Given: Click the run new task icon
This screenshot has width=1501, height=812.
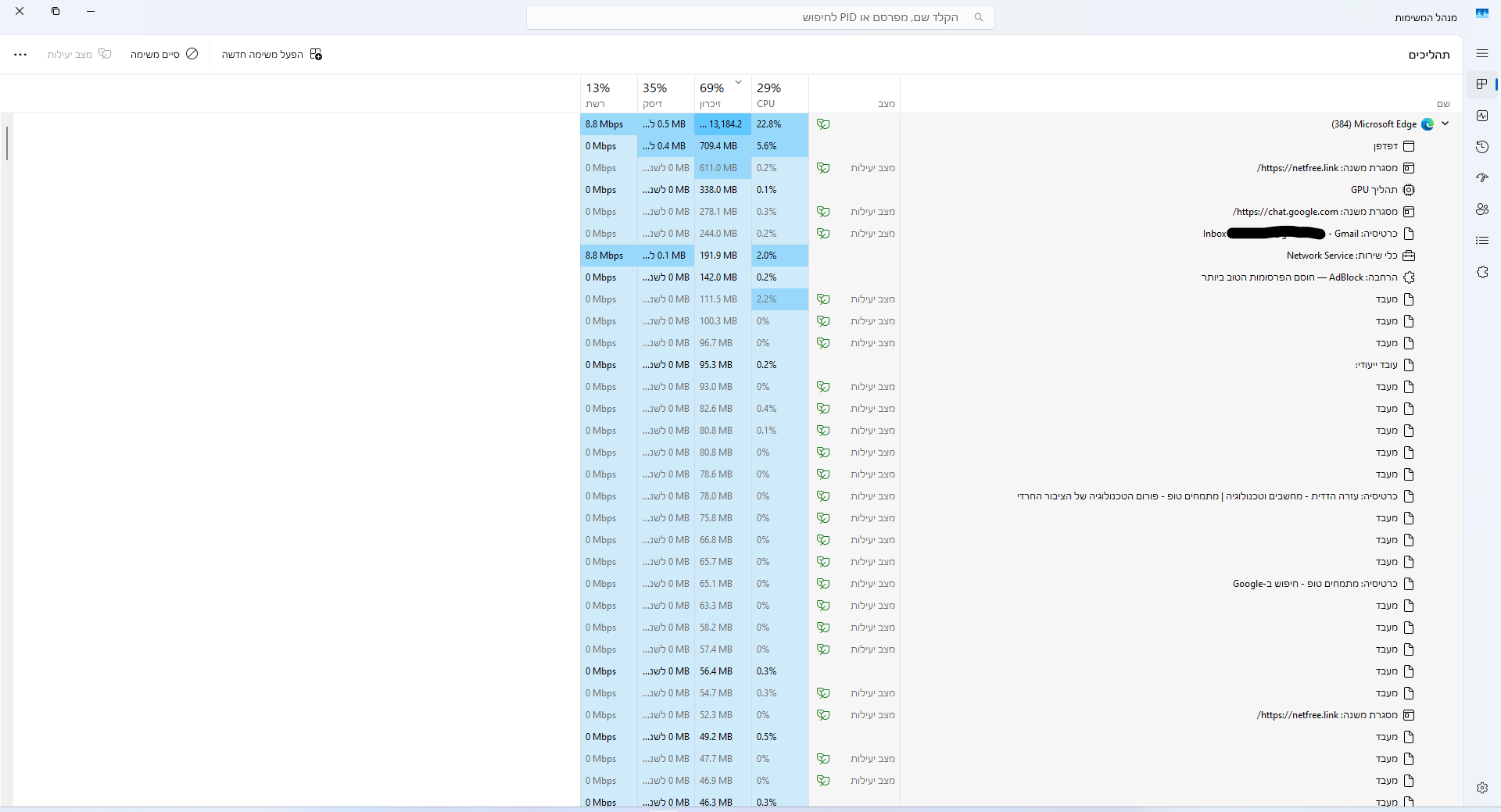Looking at the screenshot, I should [316, 54].
